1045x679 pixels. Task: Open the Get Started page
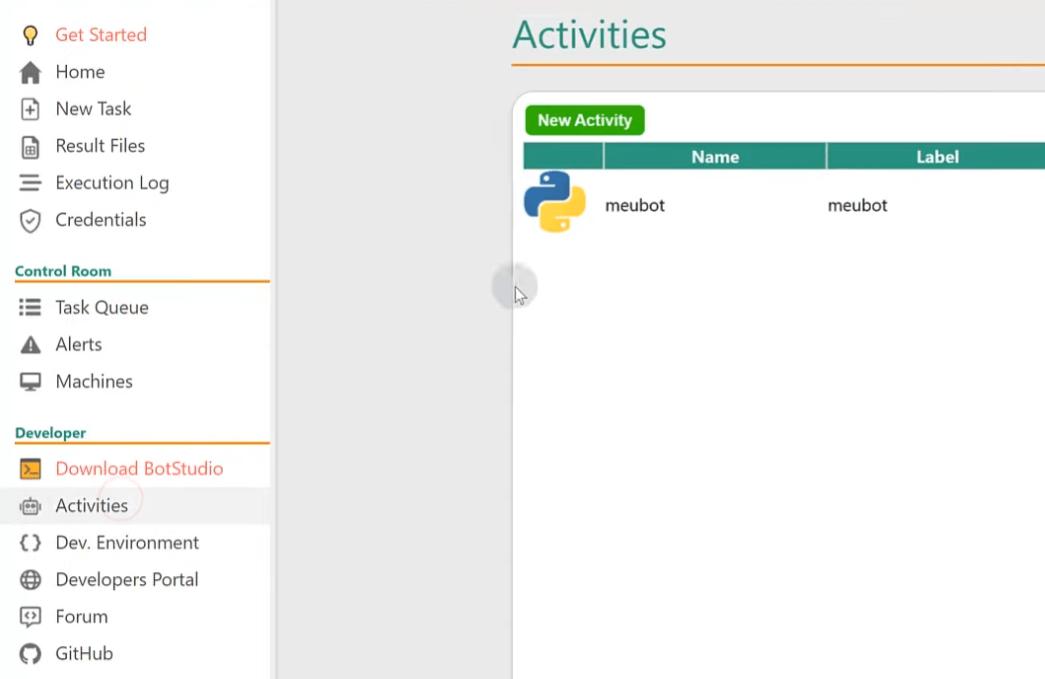point(101,35)
